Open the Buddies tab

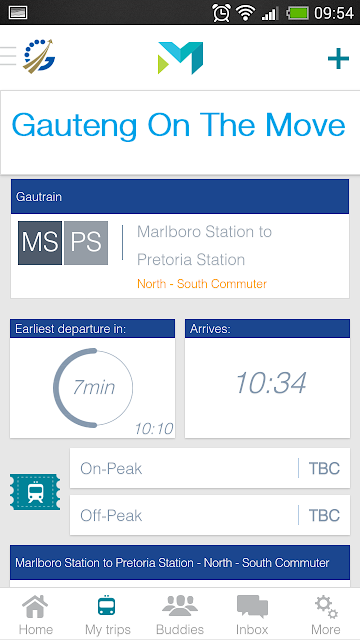point(180,615)
